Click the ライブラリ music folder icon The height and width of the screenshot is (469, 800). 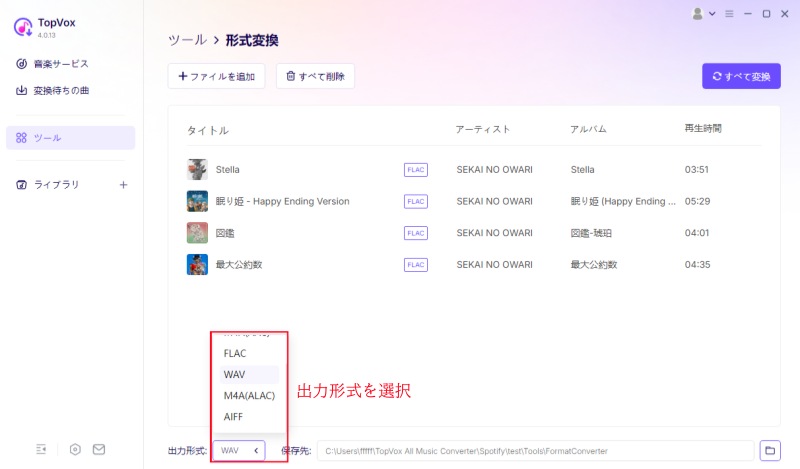click(21, 185)
